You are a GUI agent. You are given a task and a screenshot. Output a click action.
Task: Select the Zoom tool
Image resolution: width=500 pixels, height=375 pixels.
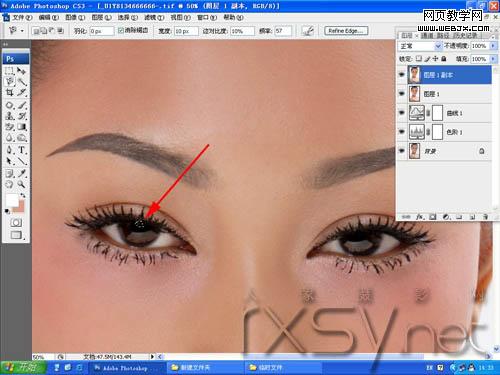point(21,184)
